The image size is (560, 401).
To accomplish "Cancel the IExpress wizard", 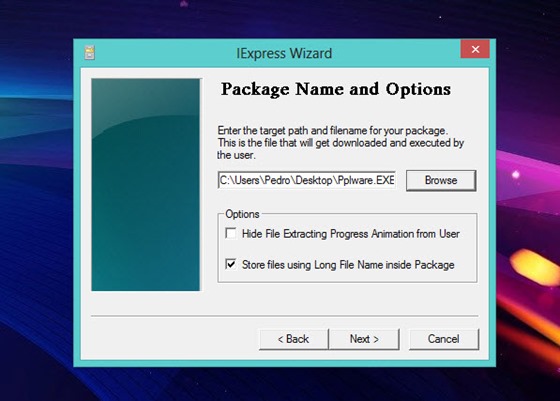I will point(443,339).
